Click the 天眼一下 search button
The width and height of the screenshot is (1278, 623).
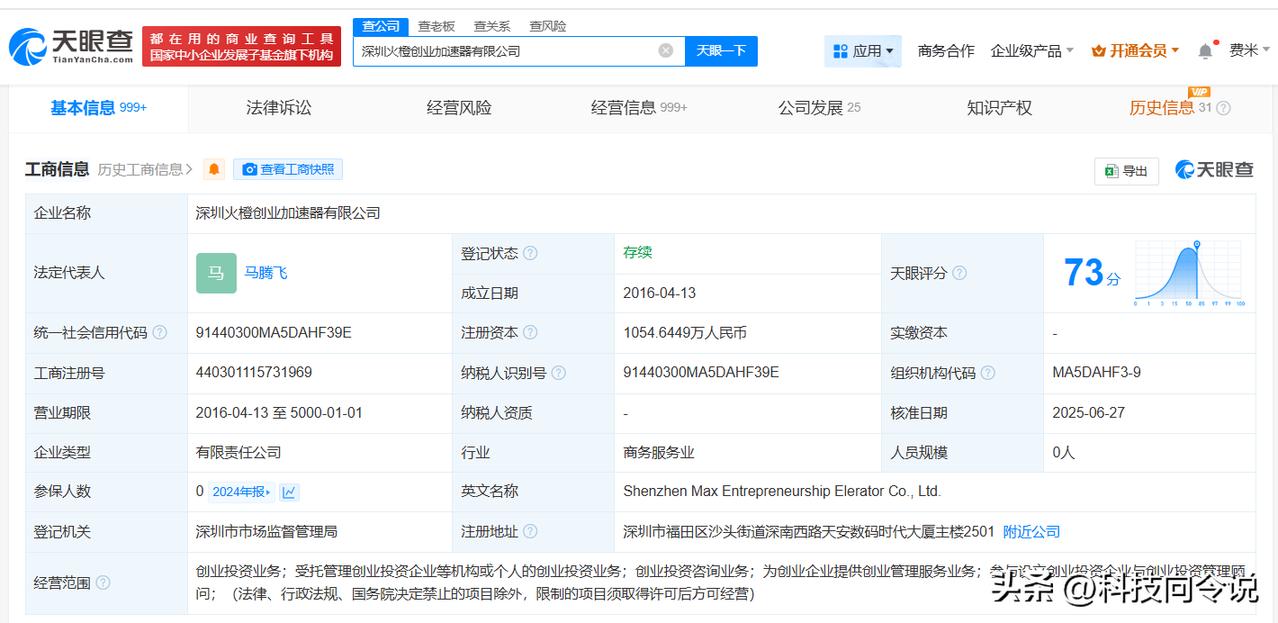click(x=721, y=51)
